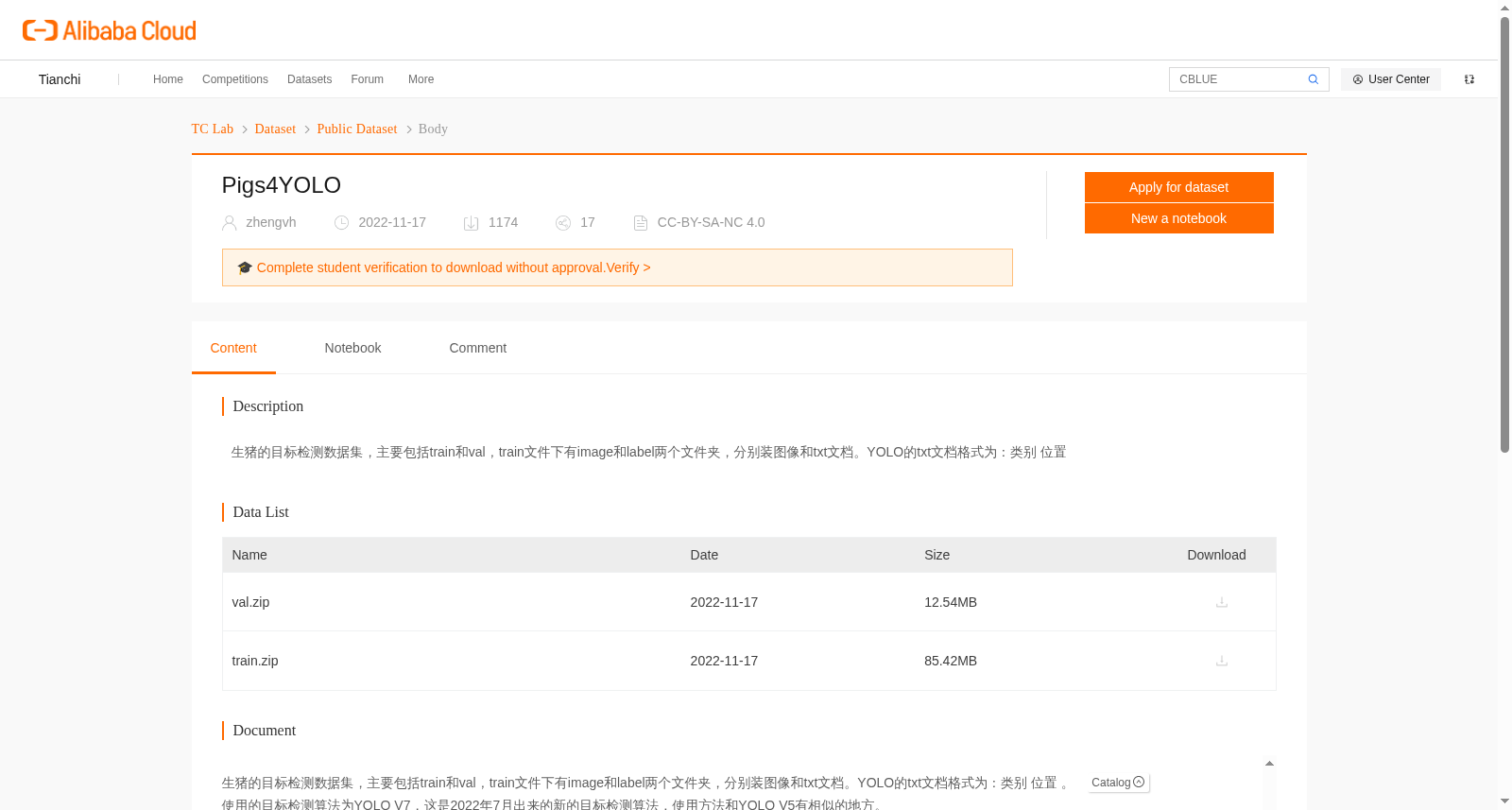Click the train.zip date 2022-11-17

724,661
